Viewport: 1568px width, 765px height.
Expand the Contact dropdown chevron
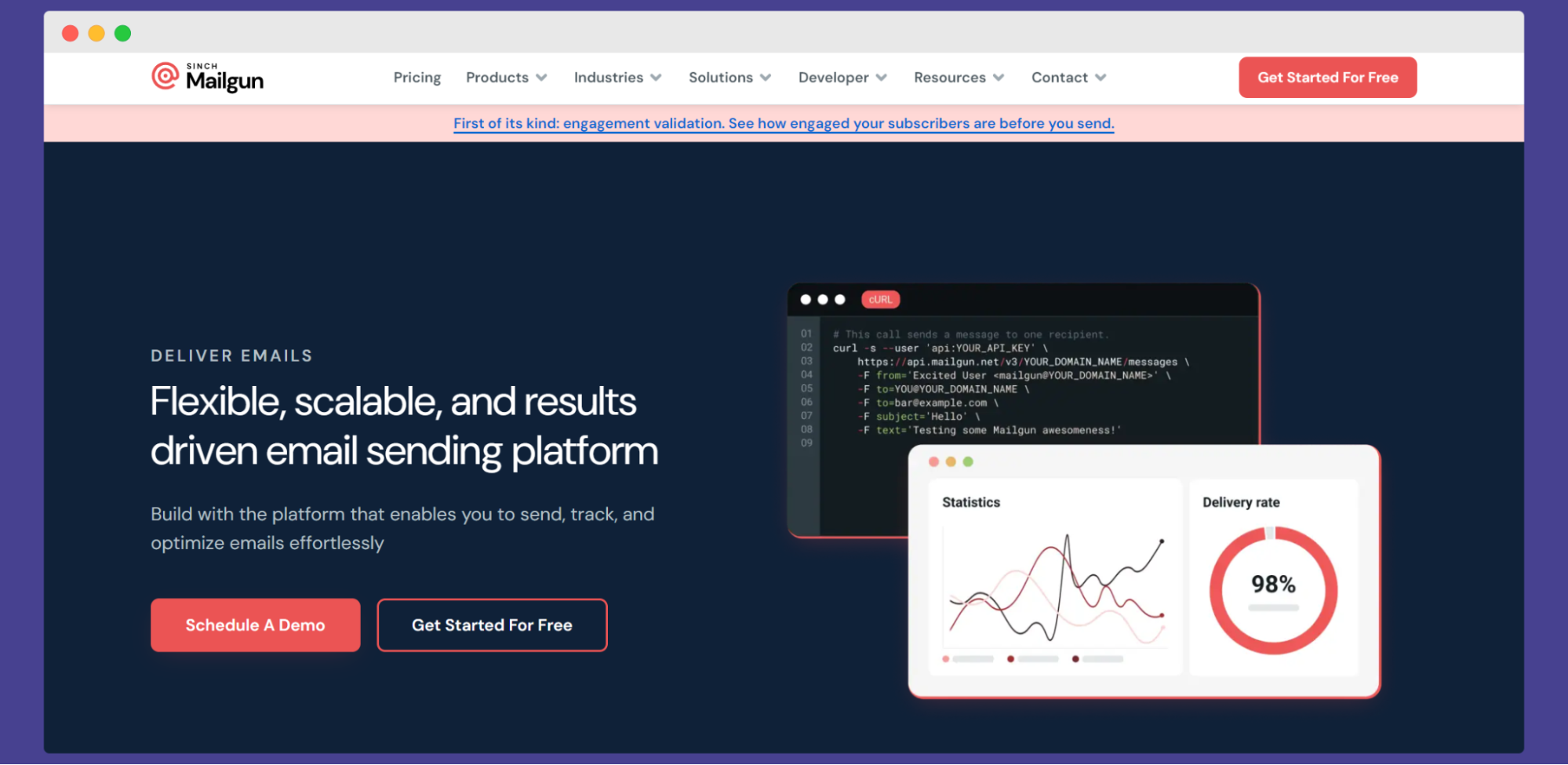coord(1101,78)
